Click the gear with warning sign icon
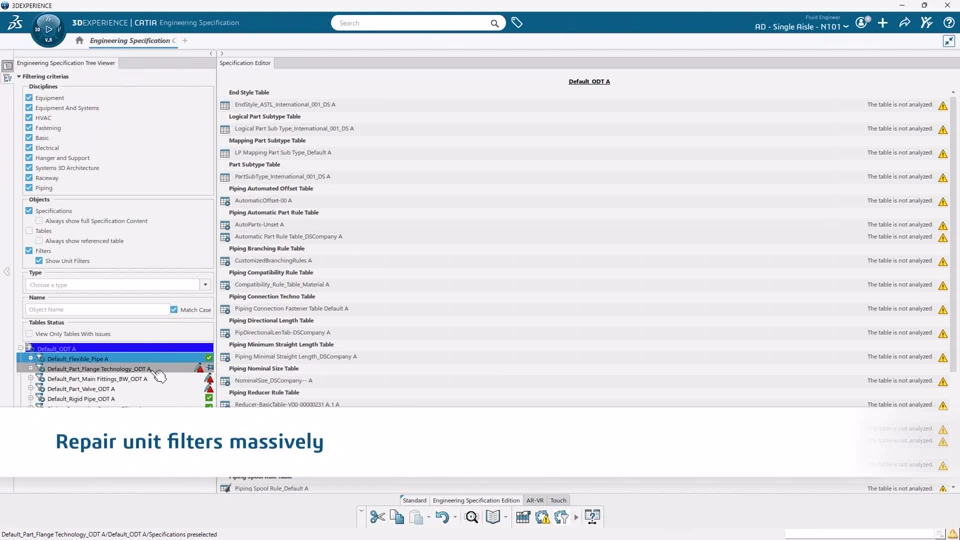960x540 pixels. click(x=542, y=517)
